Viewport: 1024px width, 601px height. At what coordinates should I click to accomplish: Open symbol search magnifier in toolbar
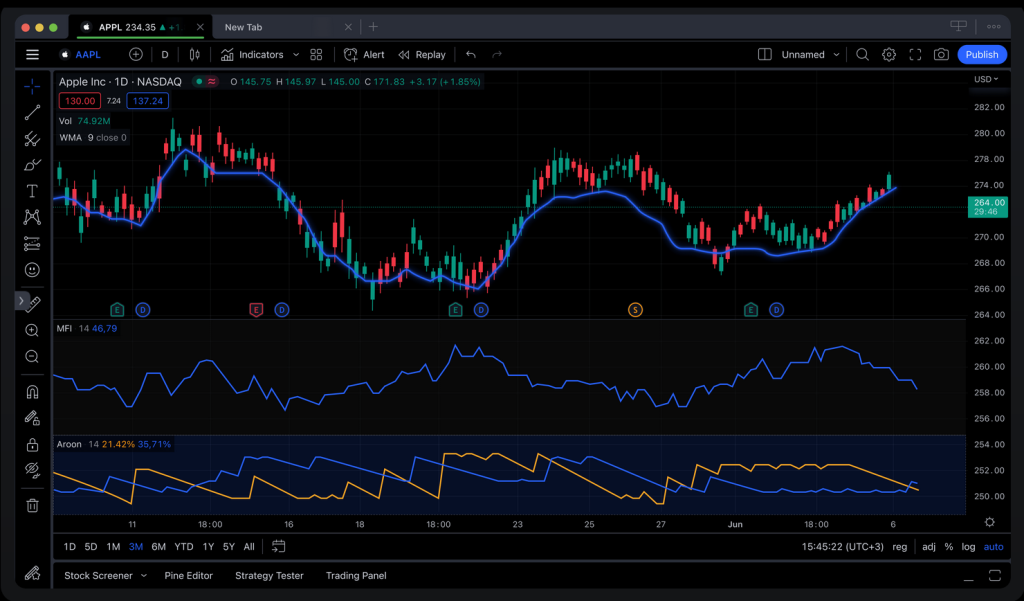pos(862,55)
